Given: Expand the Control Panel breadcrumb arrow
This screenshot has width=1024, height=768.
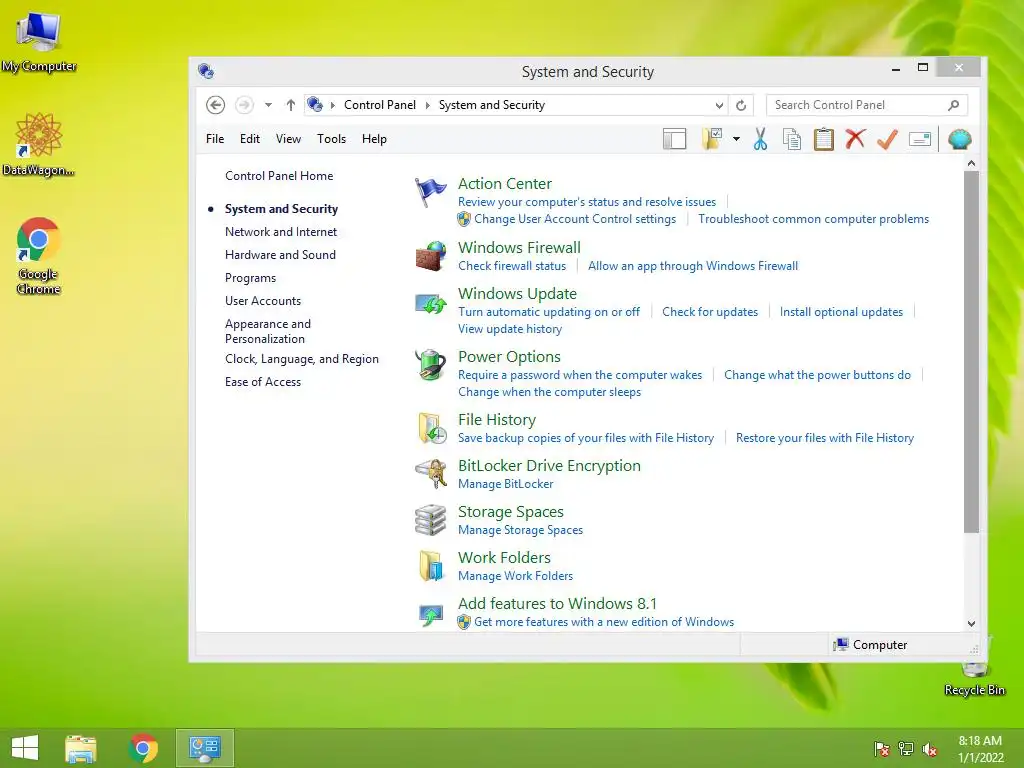Looking at the screenshot, I should coord(428,105).
